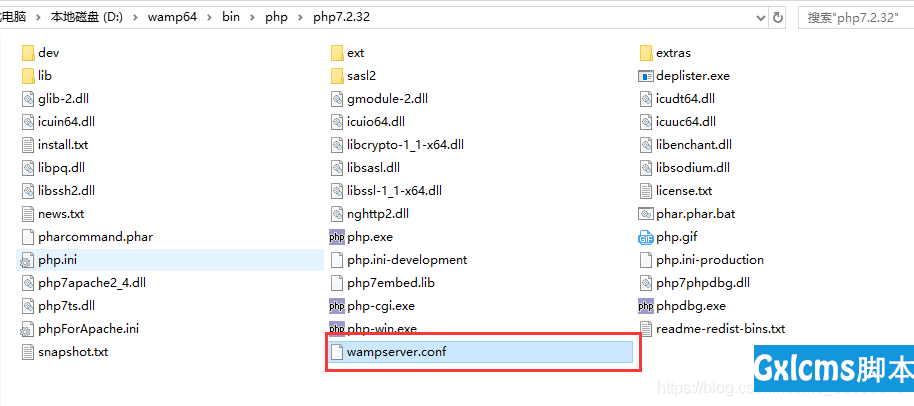Select the file name icuuc64.dll
The image size is (914, 406).
(x=686, y=122)
